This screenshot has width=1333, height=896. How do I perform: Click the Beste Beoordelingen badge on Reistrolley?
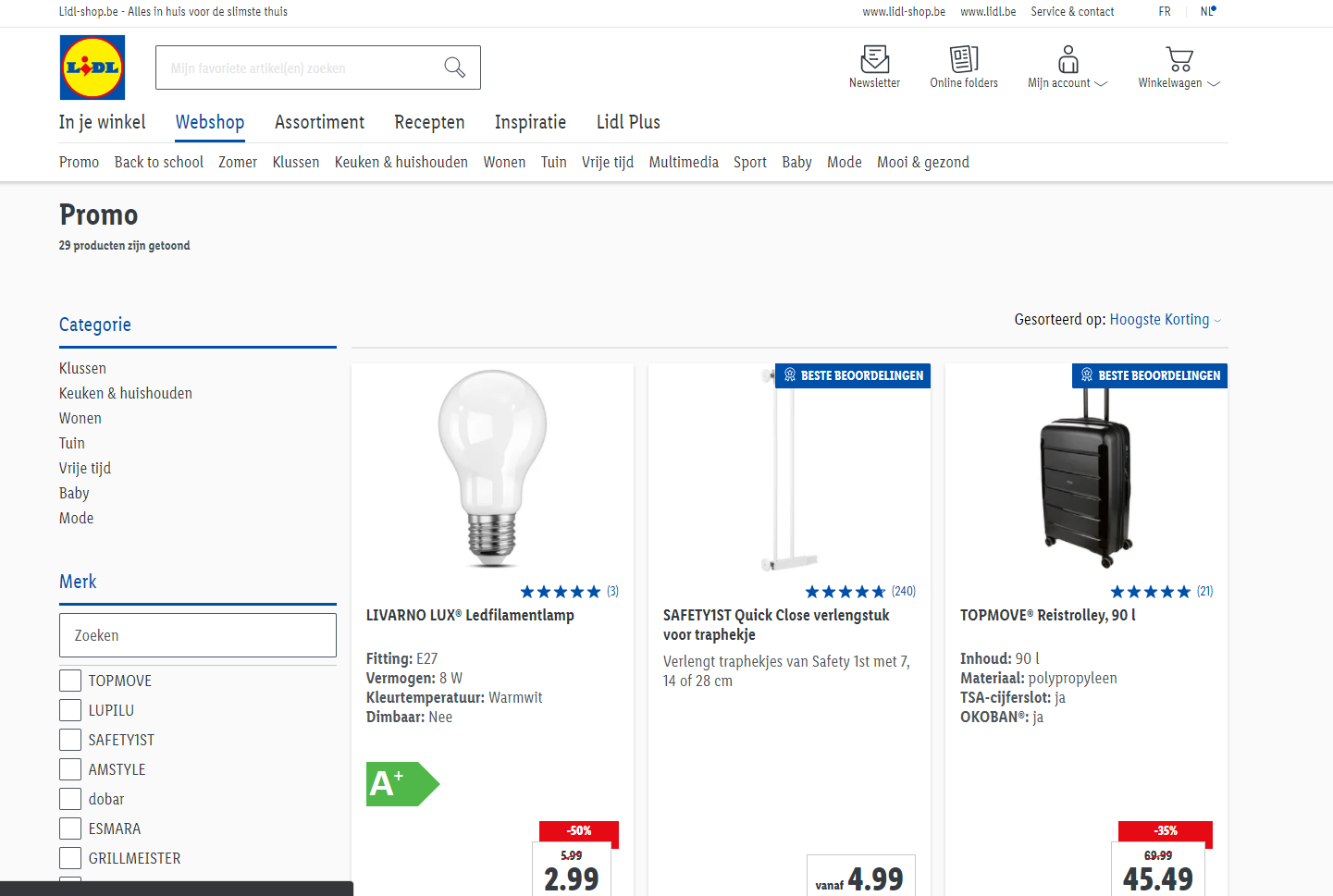click(1150, 375)
